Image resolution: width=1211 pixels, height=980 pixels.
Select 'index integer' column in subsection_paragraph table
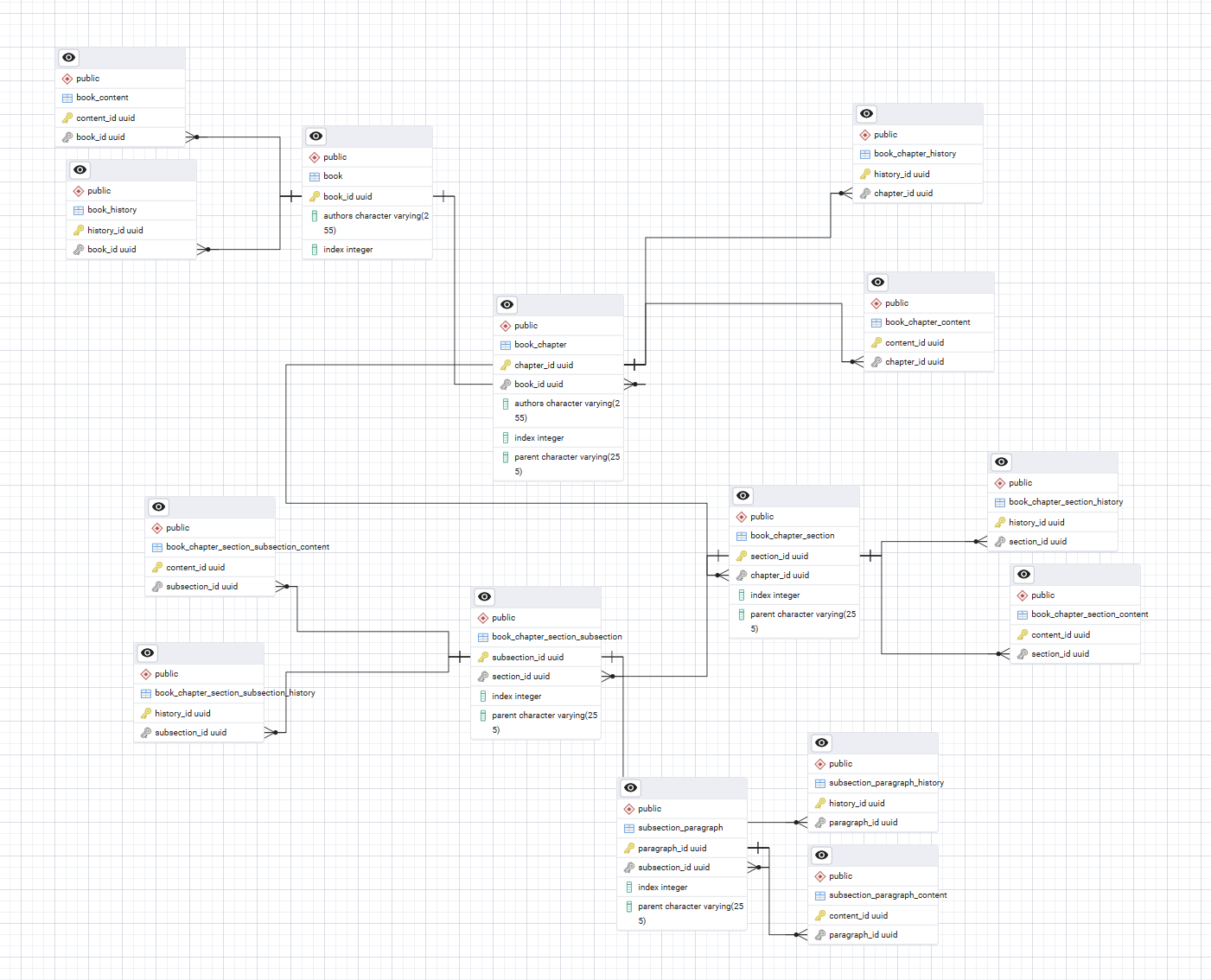pos(682,888)
